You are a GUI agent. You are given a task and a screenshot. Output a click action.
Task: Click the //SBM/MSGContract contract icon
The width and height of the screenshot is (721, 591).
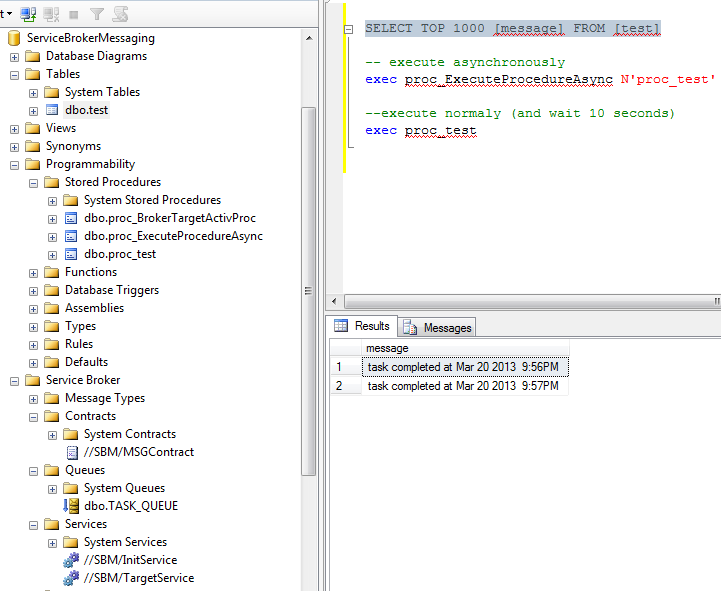click(71, 452)
